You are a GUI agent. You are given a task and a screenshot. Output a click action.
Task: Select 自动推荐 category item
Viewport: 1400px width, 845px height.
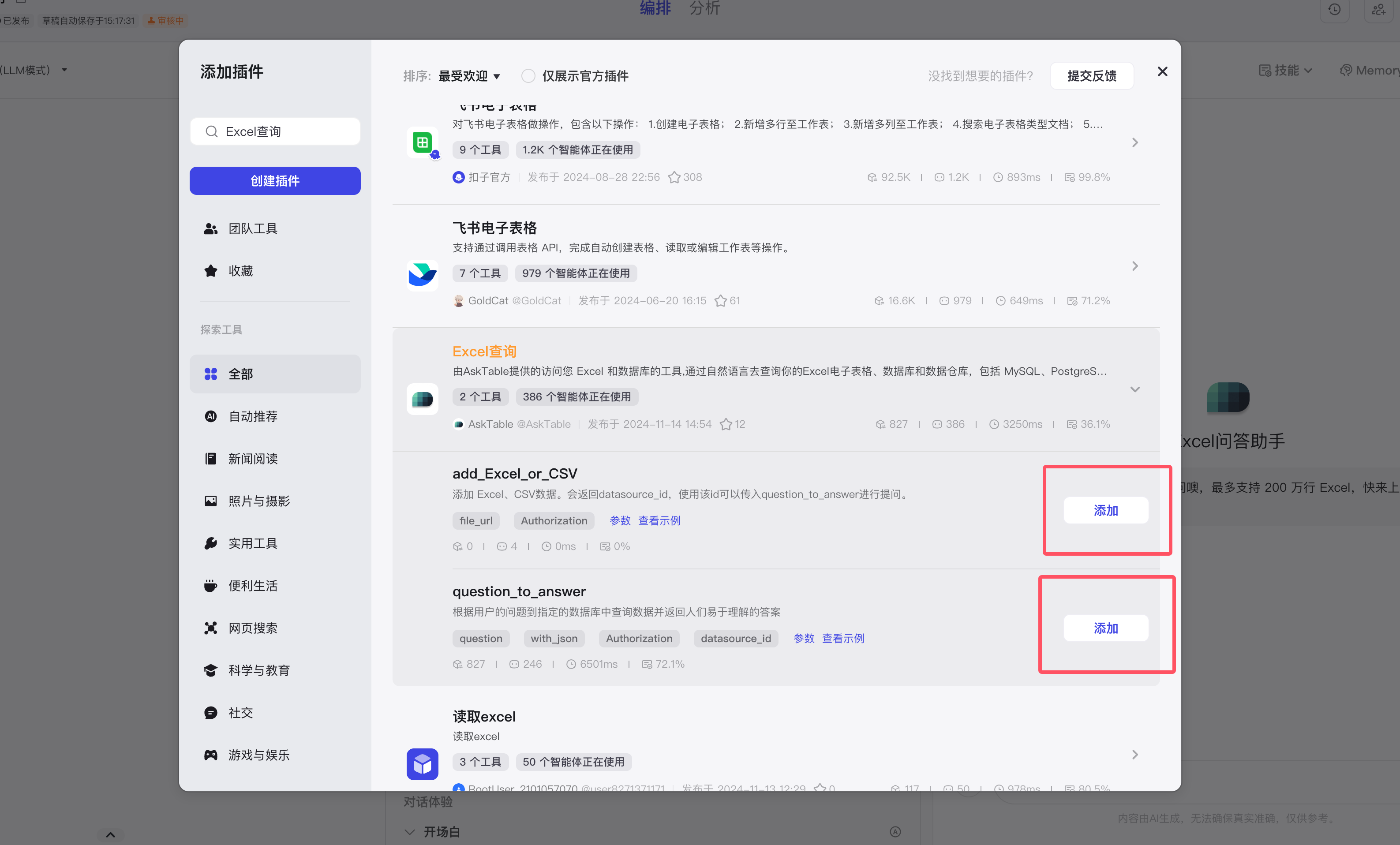275,416
